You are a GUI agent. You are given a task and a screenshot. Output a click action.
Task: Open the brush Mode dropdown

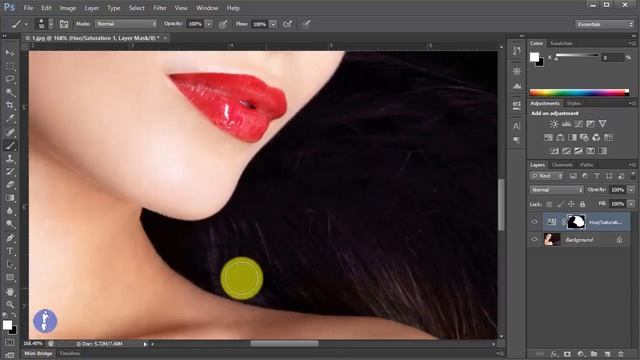[x=126, y=24]
